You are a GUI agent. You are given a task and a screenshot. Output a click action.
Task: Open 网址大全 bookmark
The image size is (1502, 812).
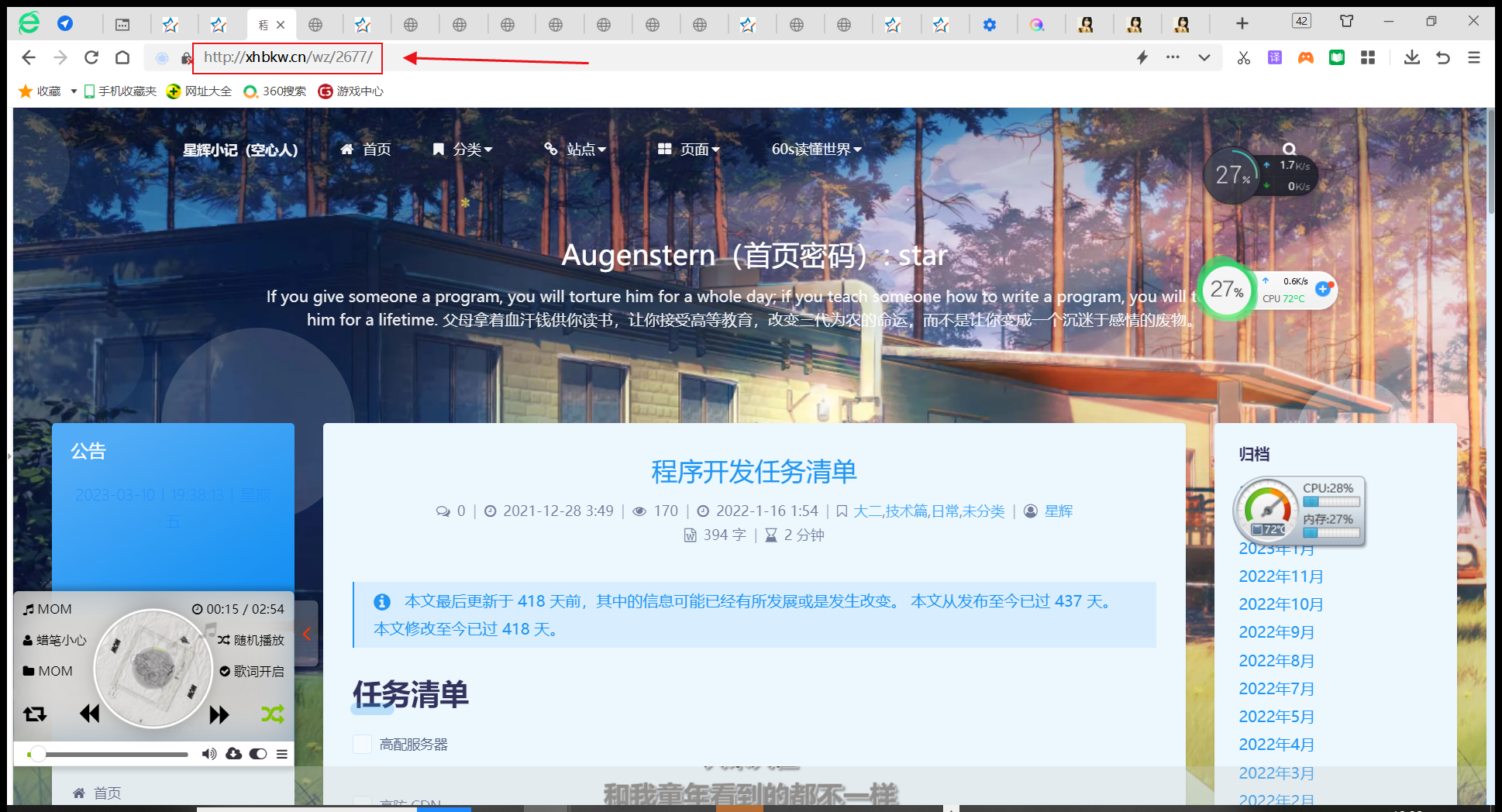tap(199, 91)
